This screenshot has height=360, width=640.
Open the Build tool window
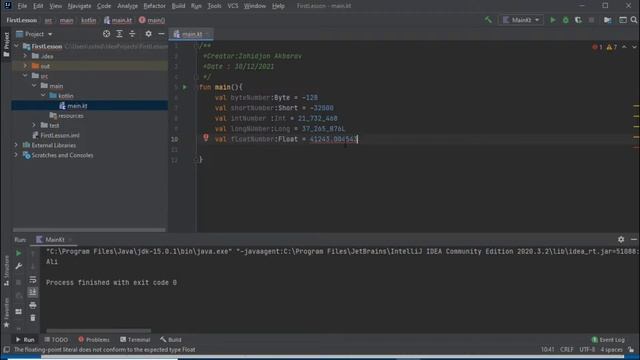point(171,340)
